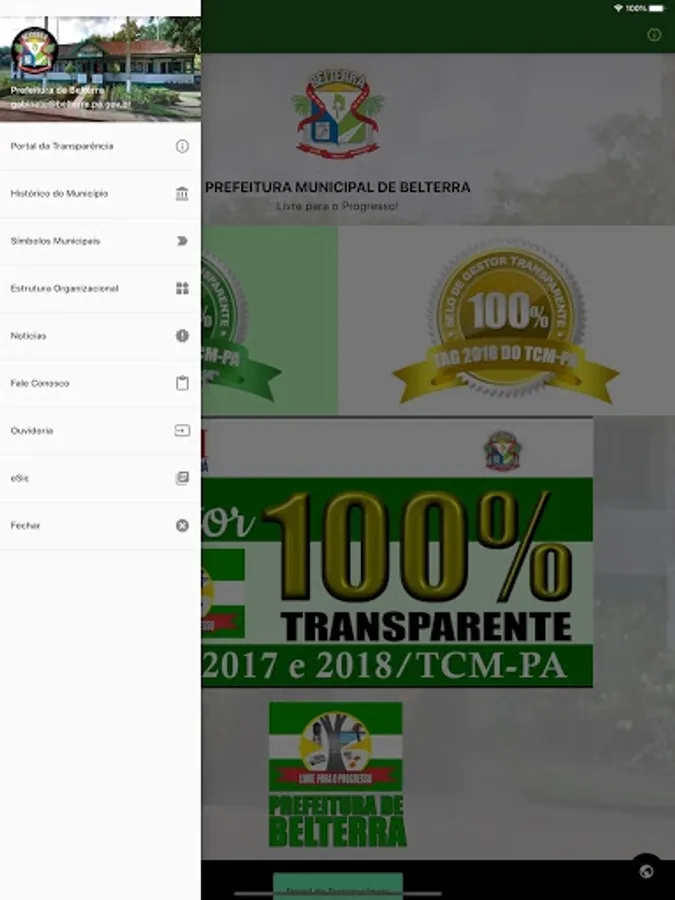Screen dimensions: 675x900
Task: Tap the Belterra crest avatar in drawer header
Action: (x=34, y=51)
